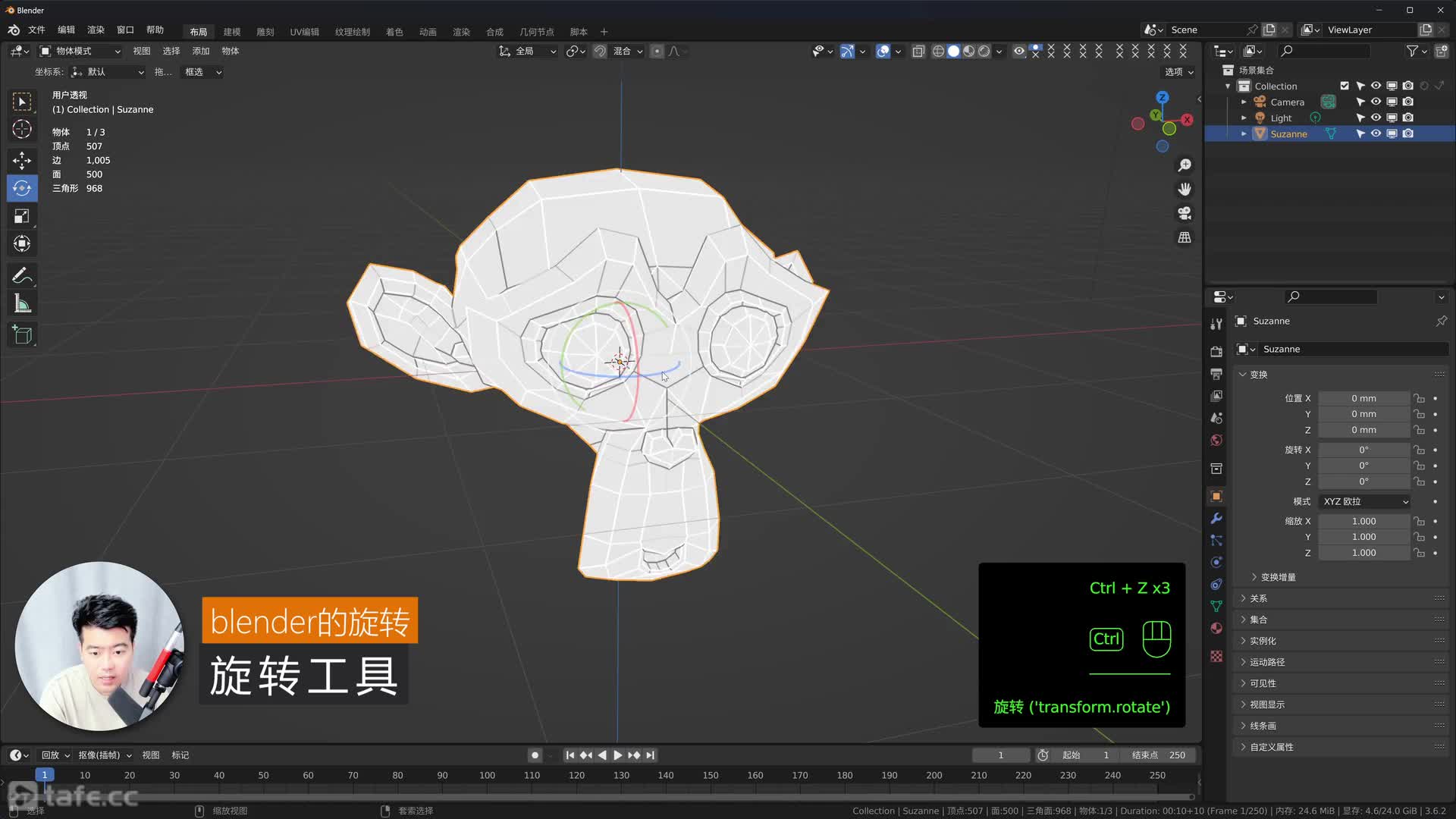Toggle camera view in viewport

pos(1185,213)
